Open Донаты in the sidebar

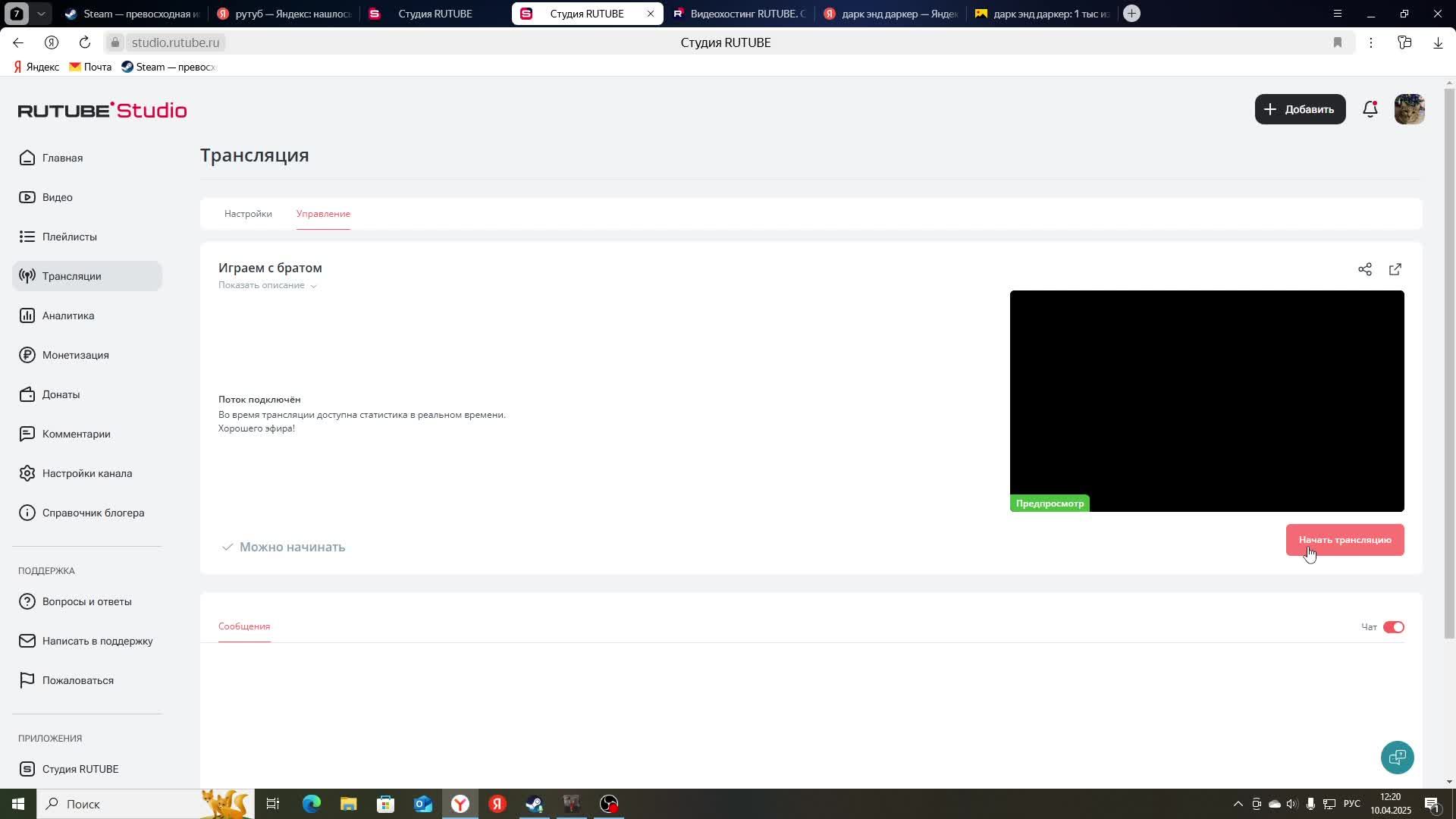[x=61, y=394]
